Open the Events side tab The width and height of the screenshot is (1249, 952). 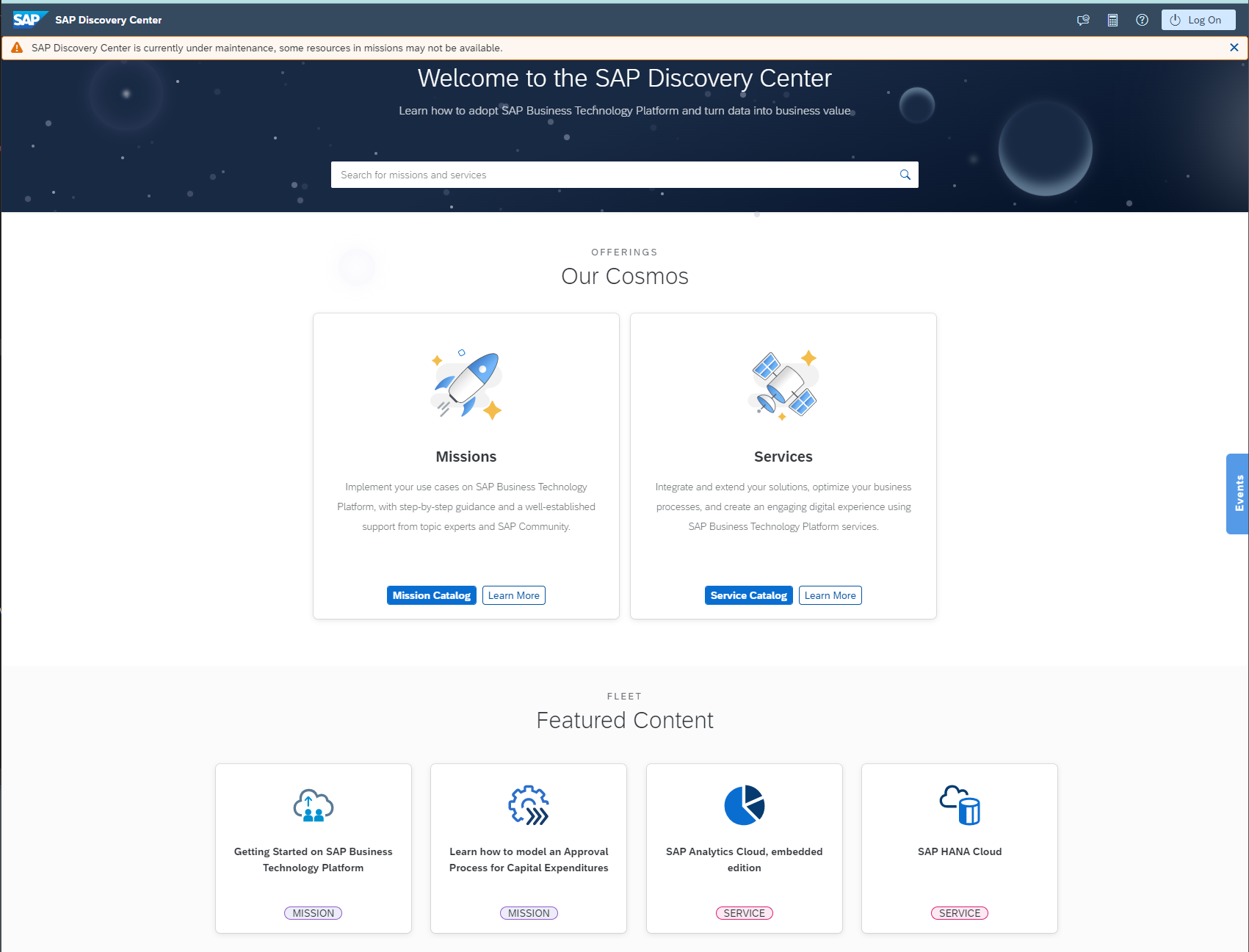point(1238,493)
